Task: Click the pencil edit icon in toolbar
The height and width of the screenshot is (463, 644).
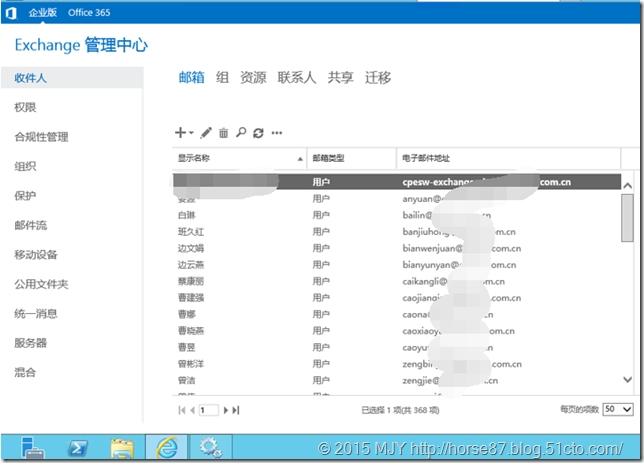Action: tap(207, 132)
